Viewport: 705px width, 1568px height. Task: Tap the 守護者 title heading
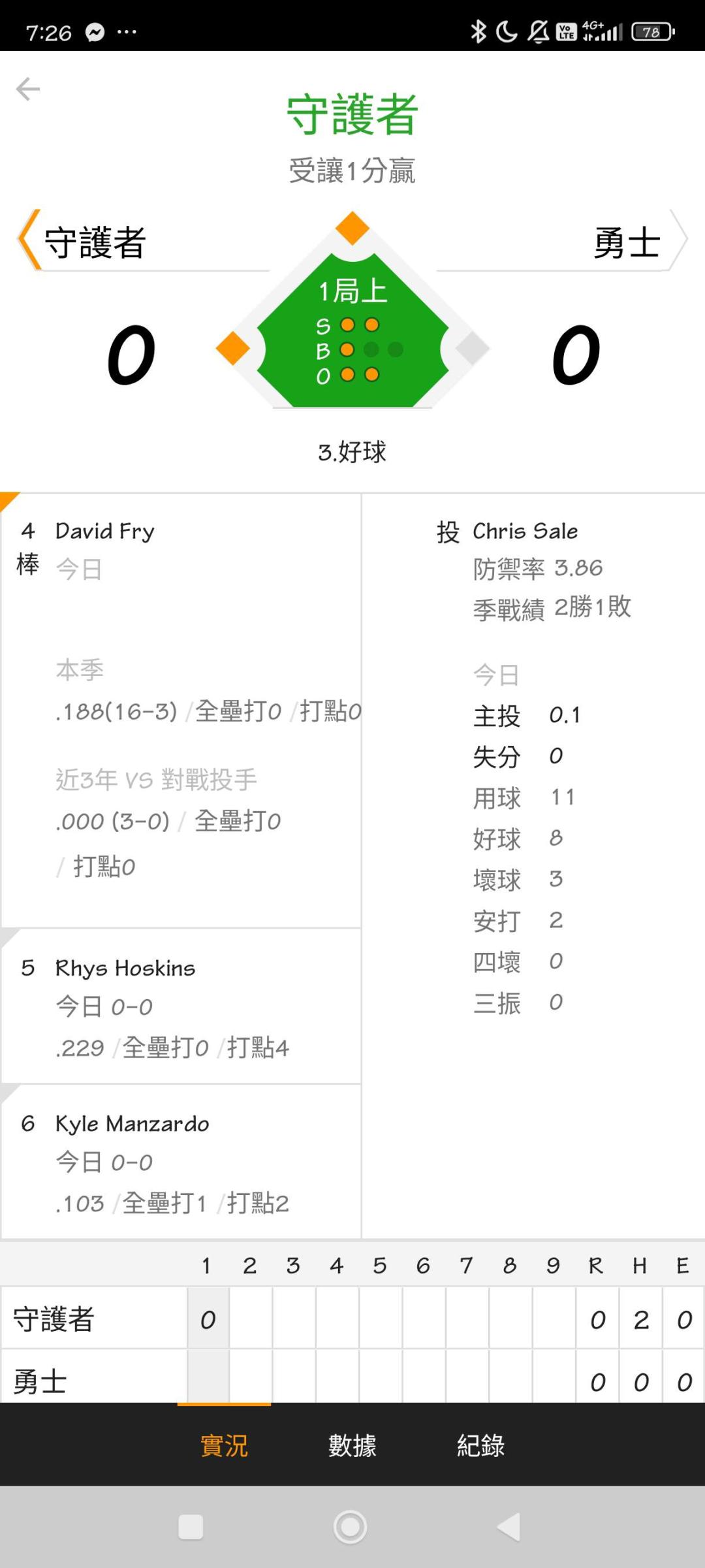click(352, 114)
